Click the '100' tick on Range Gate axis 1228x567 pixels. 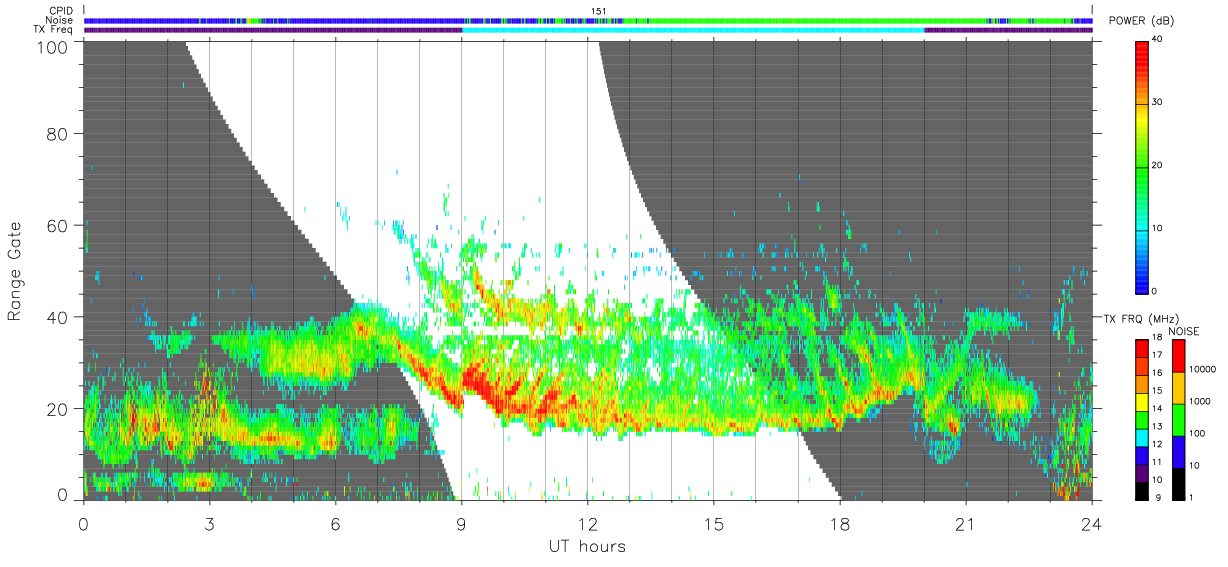point(53,46)
